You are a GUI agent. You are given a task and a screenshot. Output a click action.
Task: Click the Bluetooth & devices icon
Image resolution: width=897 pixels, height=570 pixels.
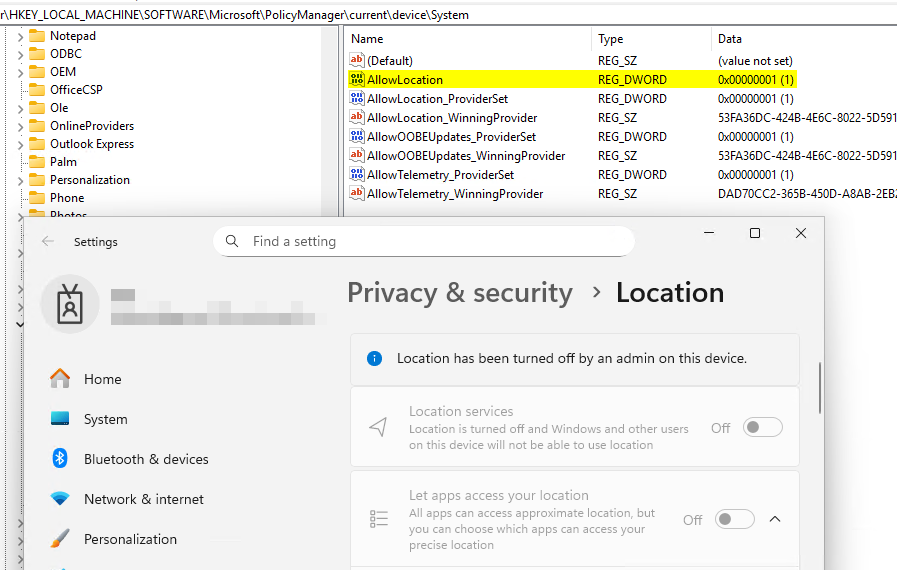click(60, 459)
